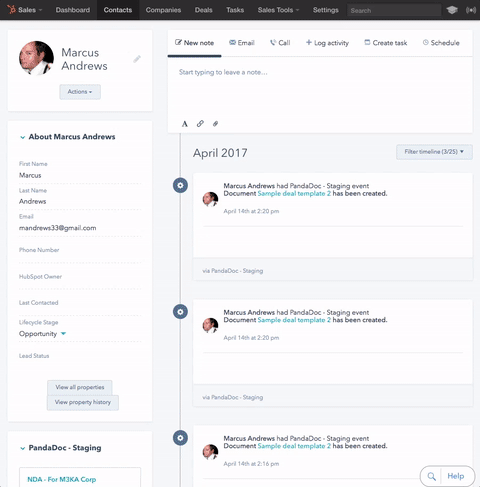480x487 pixels.
Task: Open the Filter timeline (3/25) dropdown
Action: coord(434,152)
